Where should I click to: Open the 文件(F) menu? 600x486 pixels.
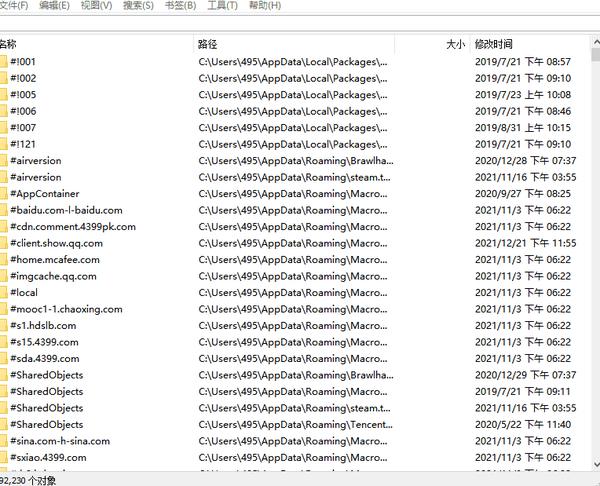[x=14, y=5]
